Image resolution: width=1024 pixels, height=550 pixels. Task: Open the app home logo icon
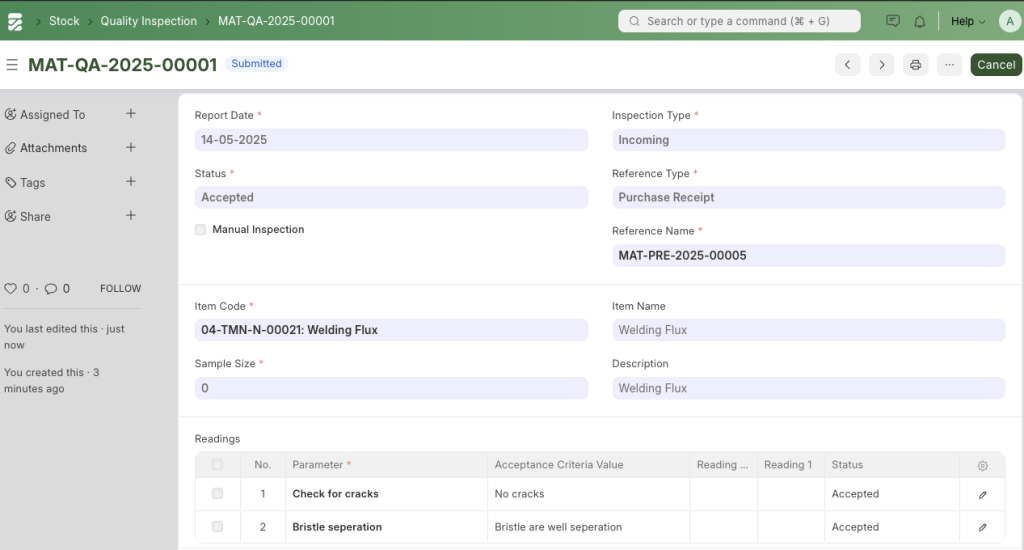pyautogui.click(x=14, y=22)
